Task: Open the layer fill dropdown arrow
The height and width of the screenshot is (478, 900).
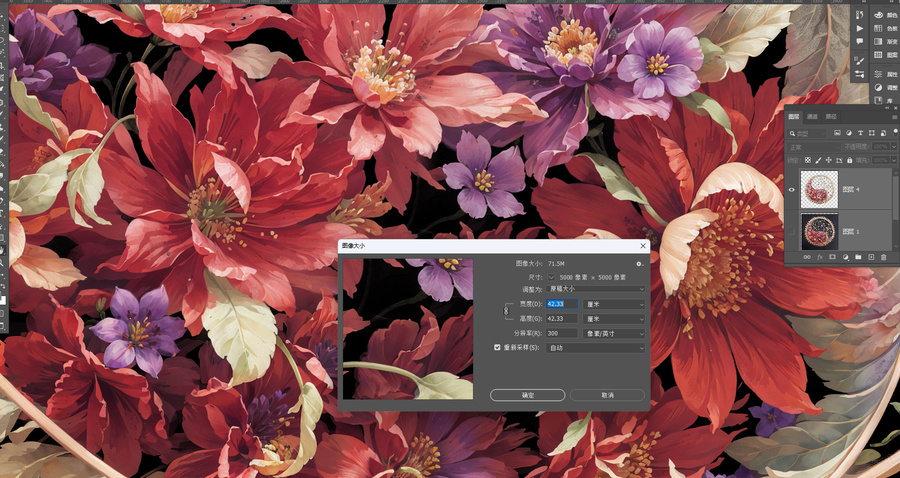Action: (894, 161)
